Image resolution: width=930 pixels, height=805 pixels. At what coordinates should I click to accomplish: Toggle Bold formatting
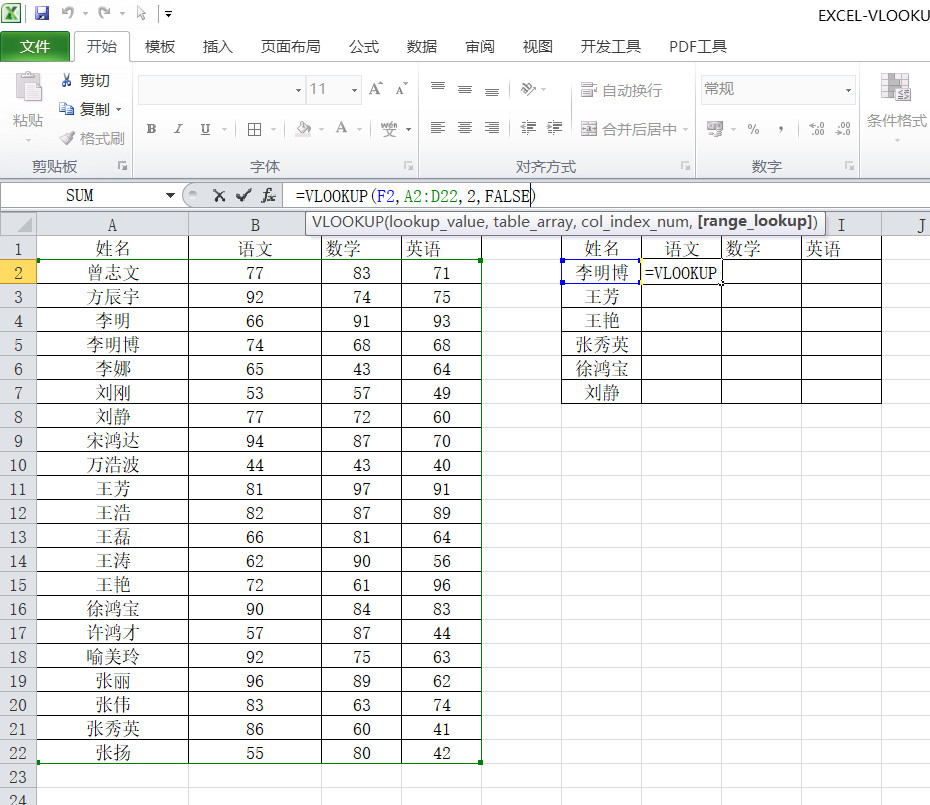coord(151,129)
